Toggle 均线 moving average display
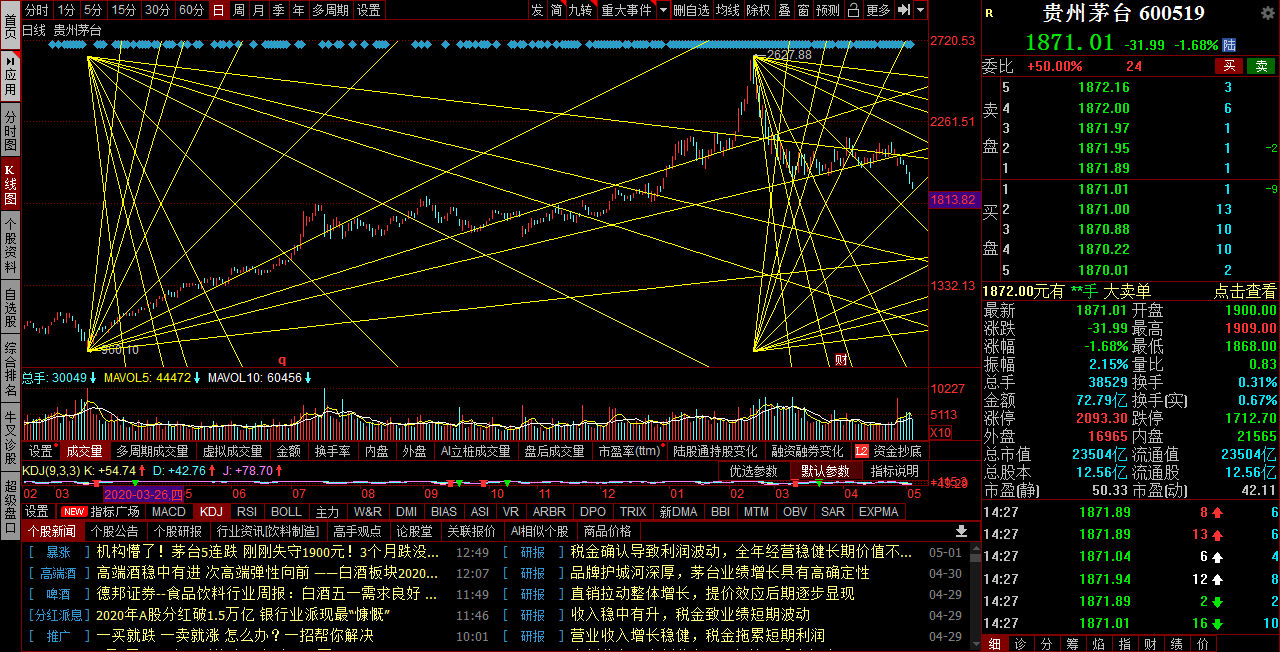1280x652 pixels. [727, 10]
